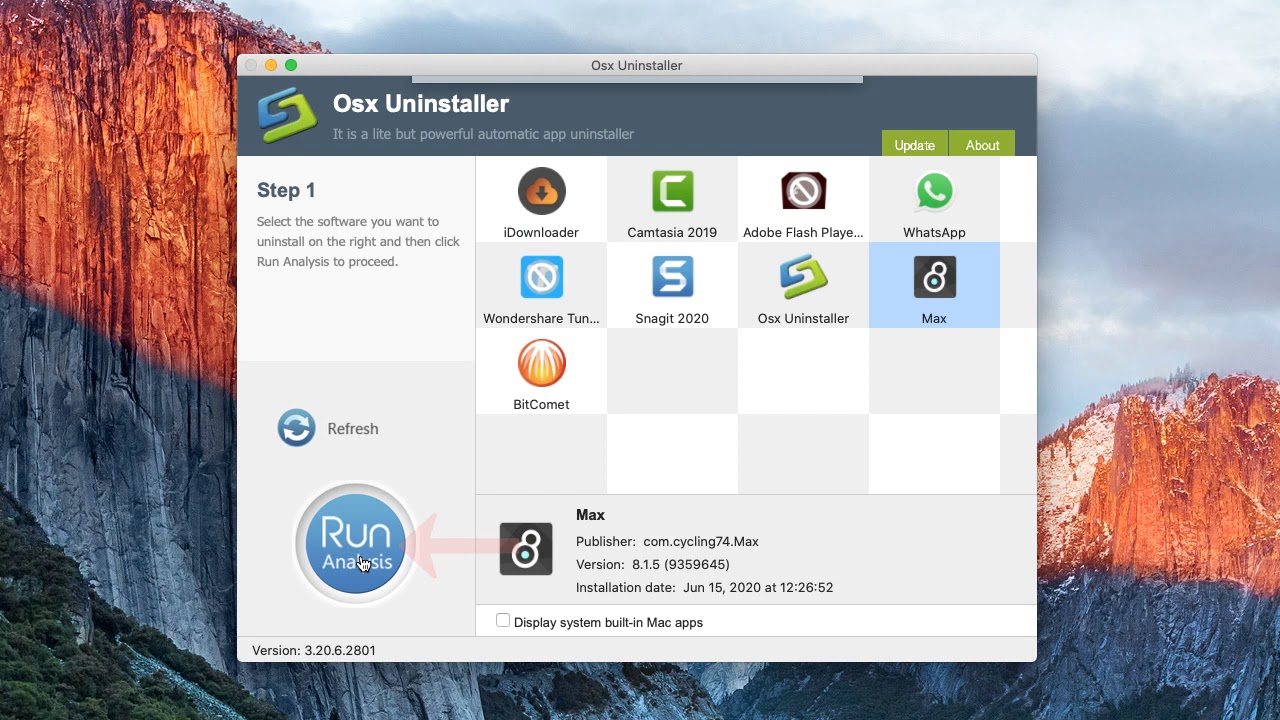
Task: Select the Camtasia 2019 app icon
Action: 672,191
